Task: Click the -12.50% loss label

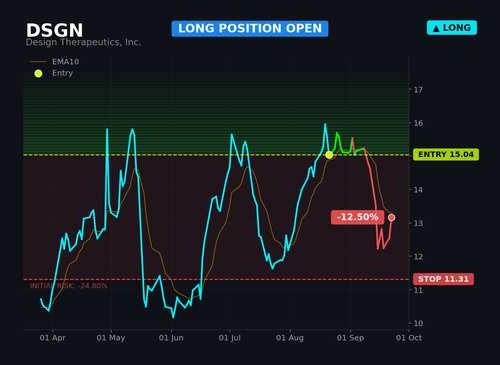Action: pos(357,217)
